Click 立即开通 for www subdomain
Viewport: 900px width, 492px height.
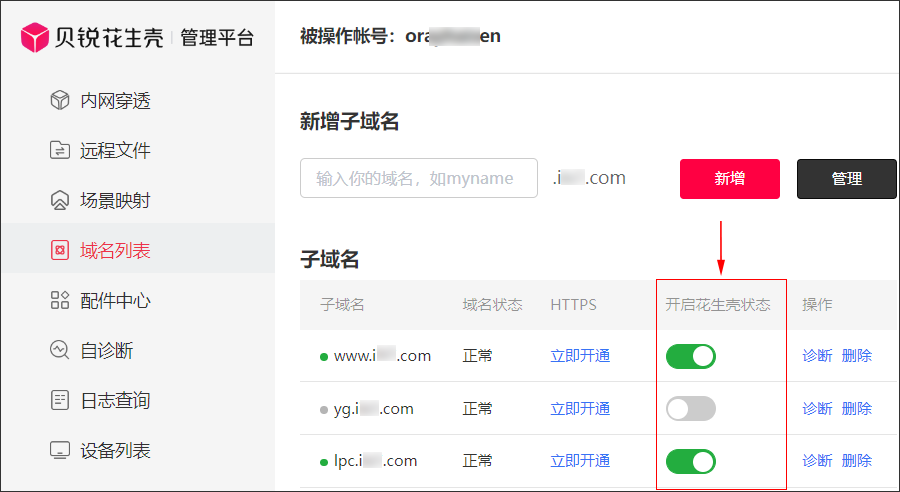click(x=580, y=356)
